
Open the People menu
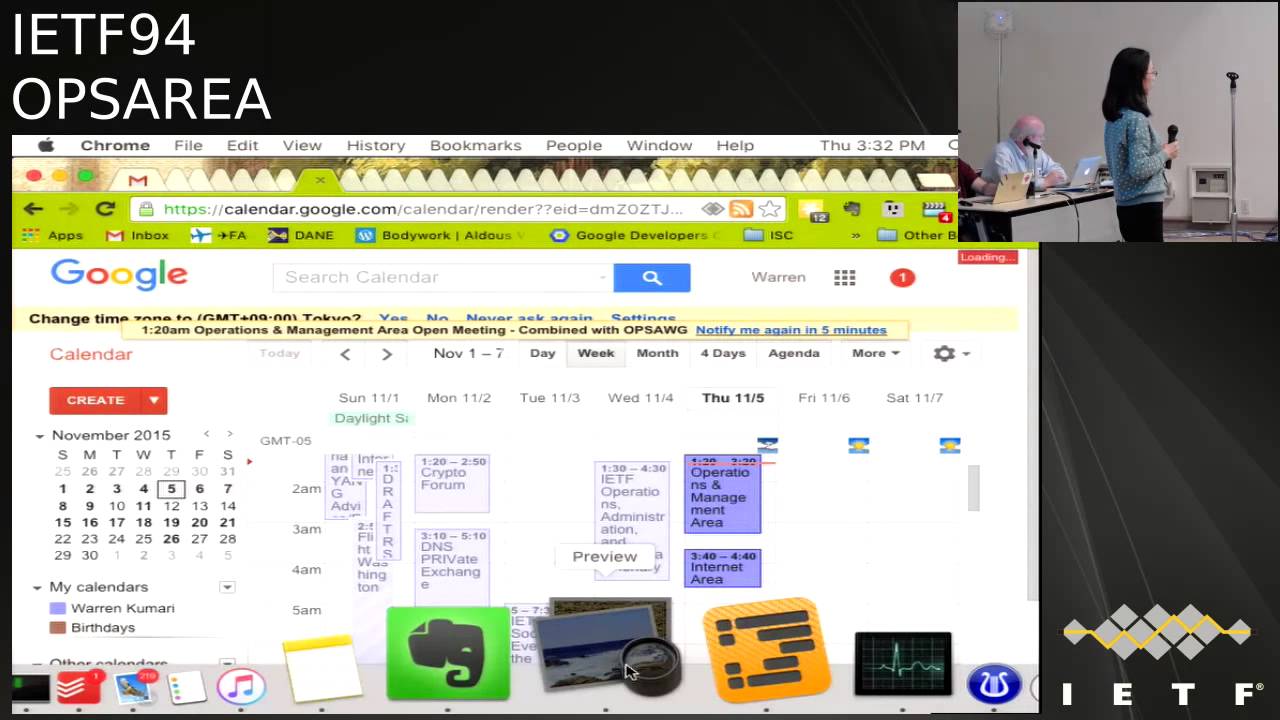tap(574, 145)
